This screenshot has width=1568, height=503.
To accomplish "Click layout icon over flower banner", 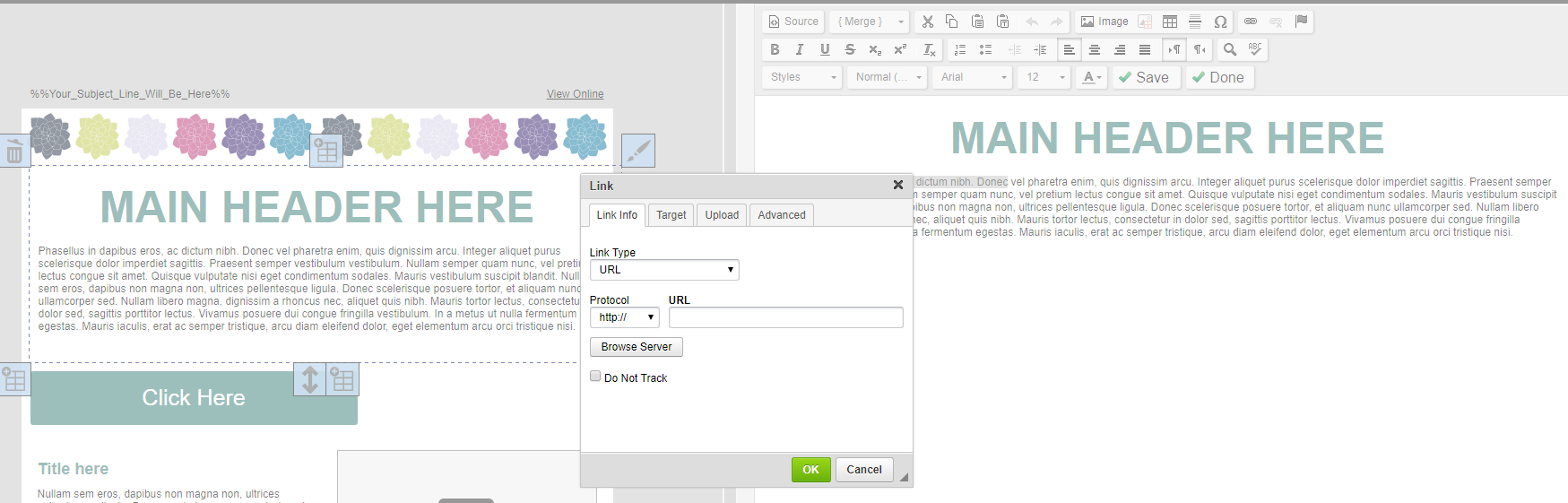I will click(x=326, y=151).
